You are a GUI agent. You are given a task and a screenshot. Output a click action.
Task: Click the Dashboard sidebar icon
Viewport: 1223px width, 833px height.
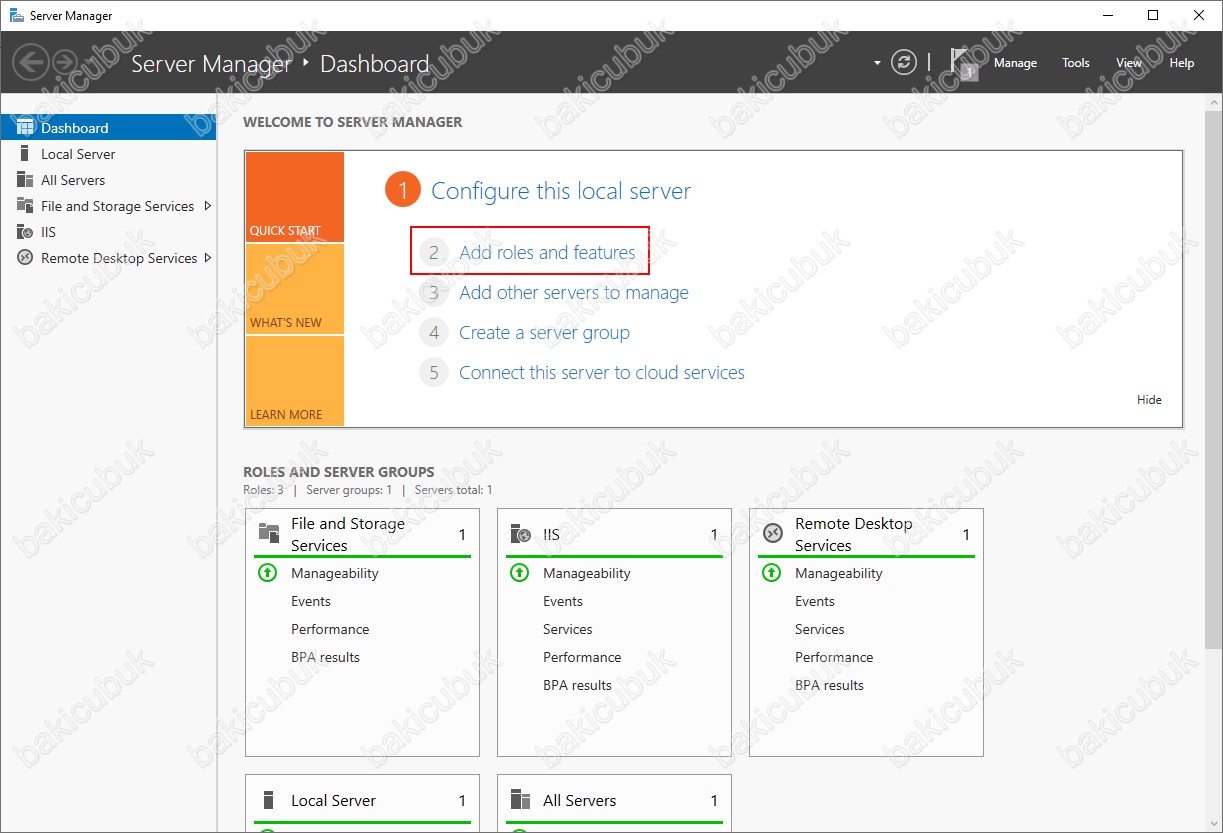pos(25,128)
